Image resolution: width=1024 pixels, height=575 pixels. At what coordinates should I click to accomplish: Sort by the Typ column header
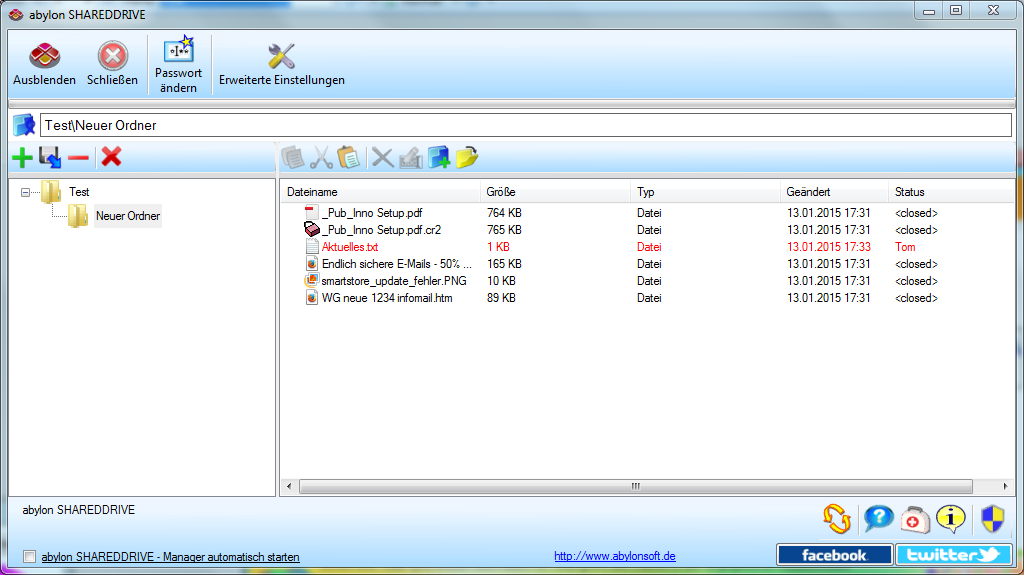coord(705,192)
